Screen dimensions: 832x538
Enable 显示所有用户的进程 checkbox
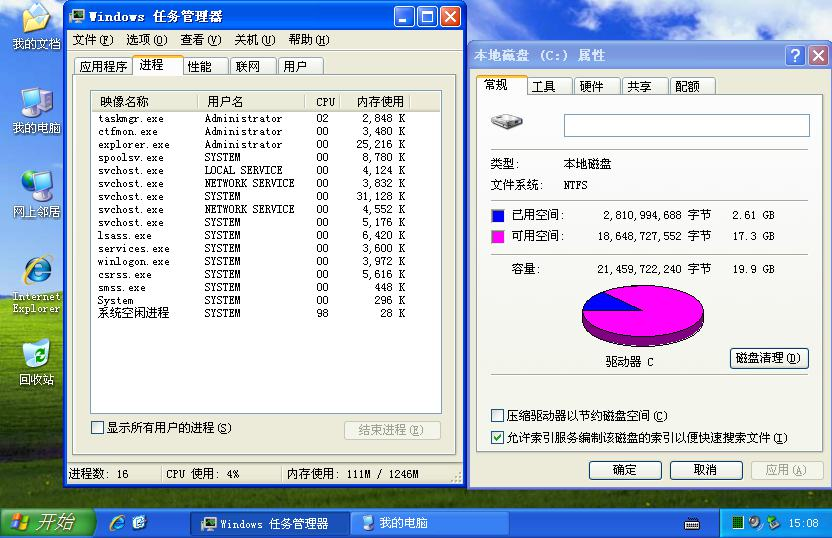point(98,428)
